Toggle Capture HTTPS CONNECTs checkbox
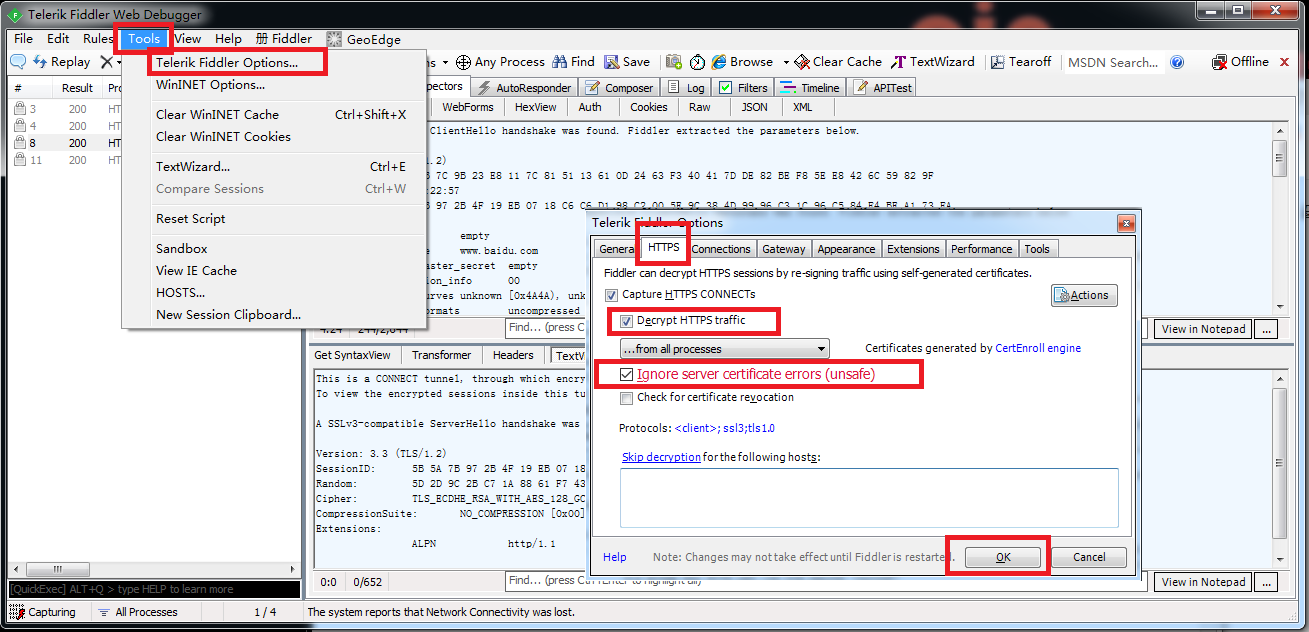This screenshot has height=632, width=1309. tap(611, 295)
